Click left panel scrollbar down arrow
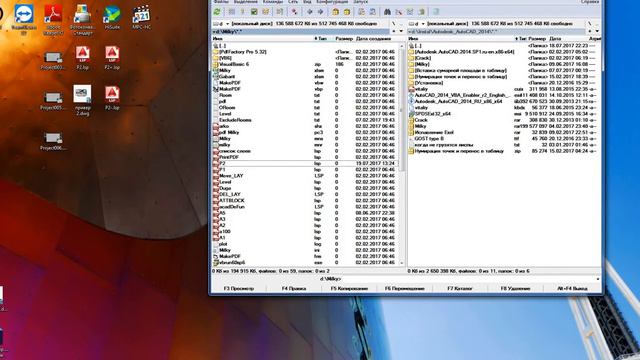640x360 pixels. (402, 263)
